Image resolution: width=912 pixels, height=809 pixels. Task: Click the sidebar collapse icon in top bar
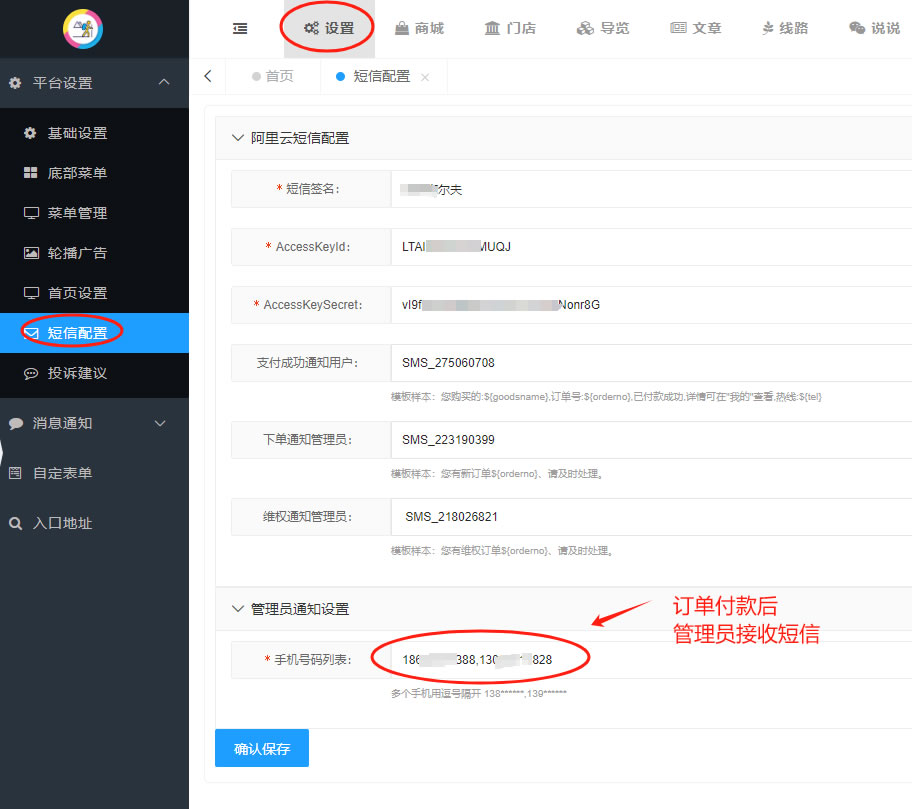click(x=240, y=29)
